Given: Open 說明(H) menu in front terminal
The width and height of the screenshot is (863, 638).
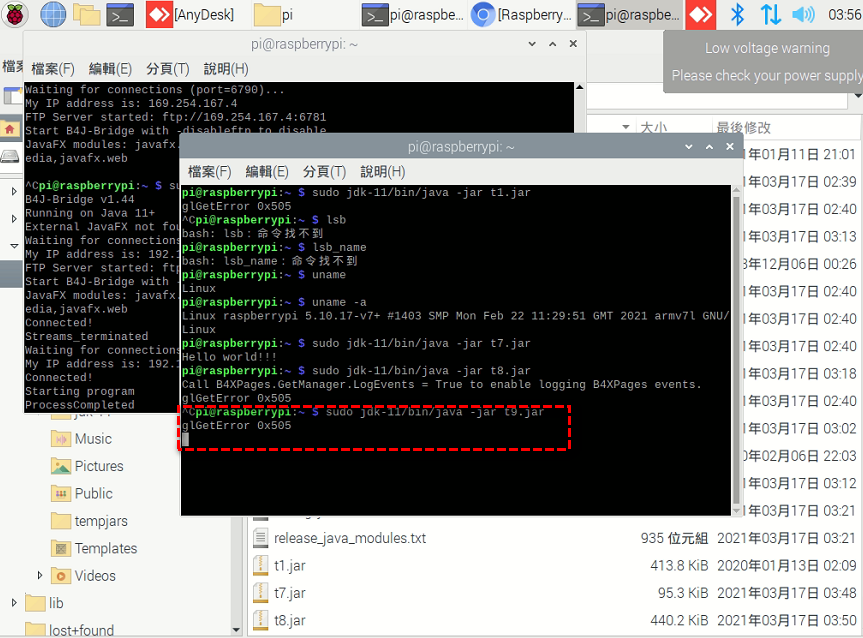Looking at the screenshot, I should (x=383, y=172).
